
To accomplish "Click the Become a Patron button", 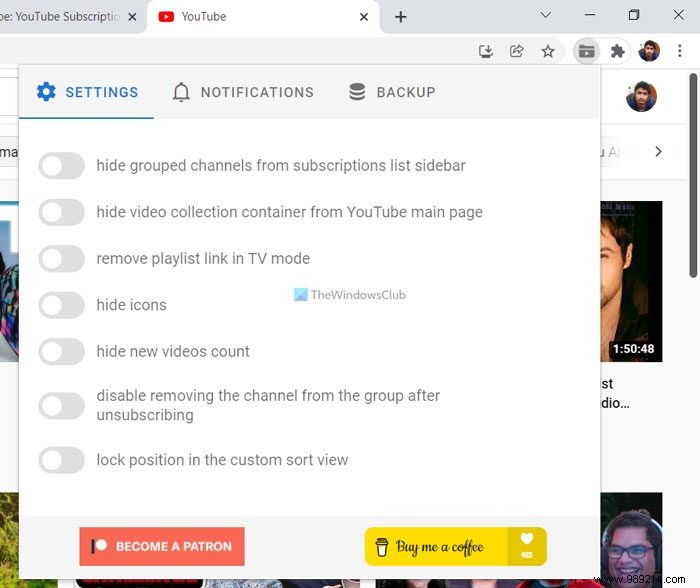I will coord(162,546).
